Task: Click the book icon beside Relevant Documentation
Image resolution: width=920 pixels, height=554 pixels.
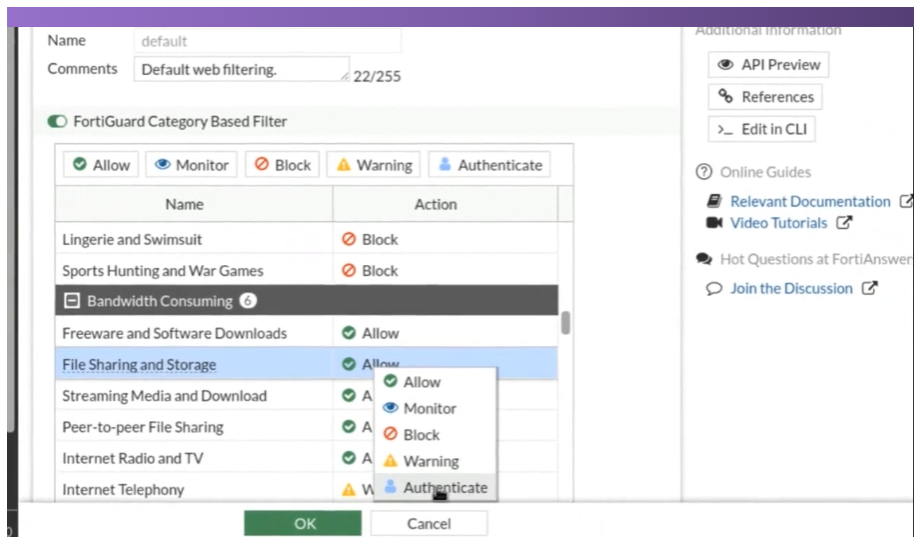Action: click(x=714, y=201)
